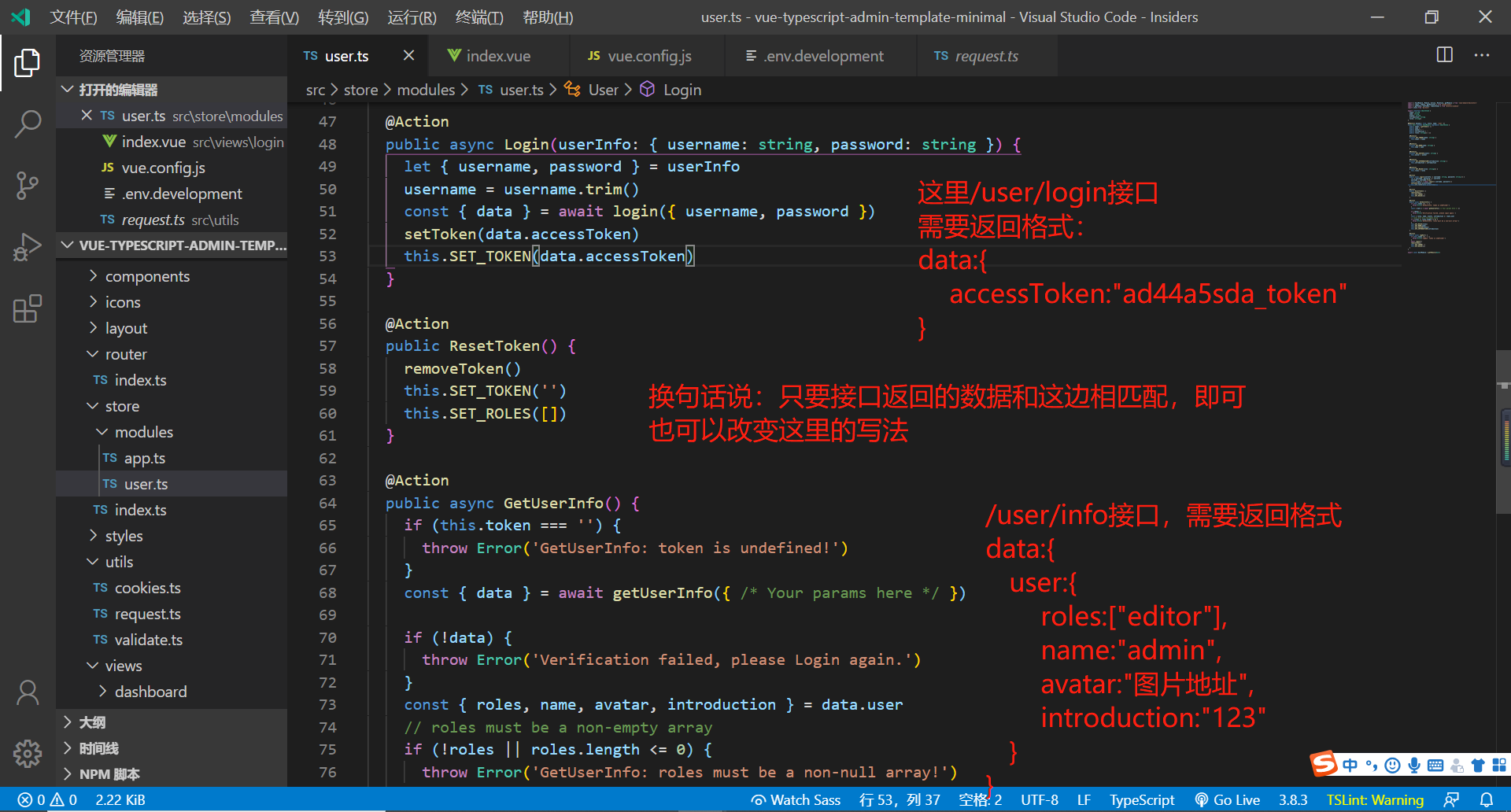Image resolution: width=1511 pixels, height=812 pixels.
Task: Click the line 53 column 37 indicator
Action: point(900,799)
